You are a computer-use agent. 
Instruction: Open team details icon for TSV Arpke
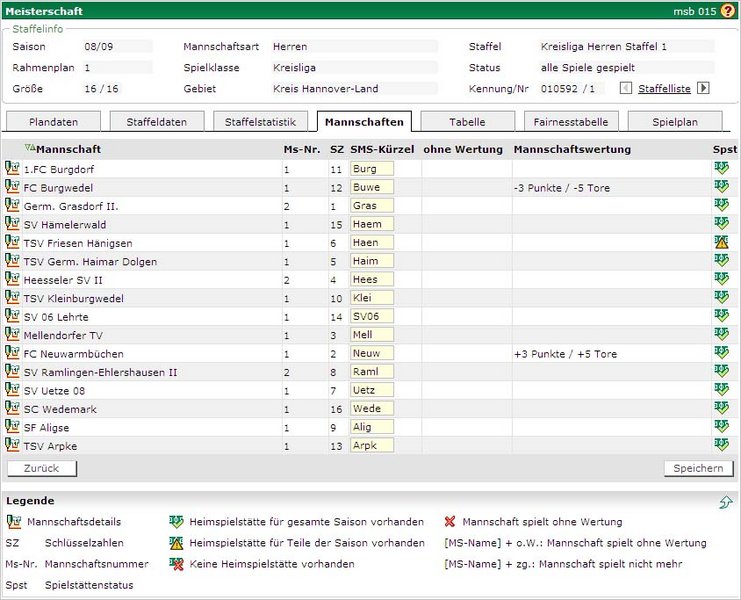click(x=13, y=445)
